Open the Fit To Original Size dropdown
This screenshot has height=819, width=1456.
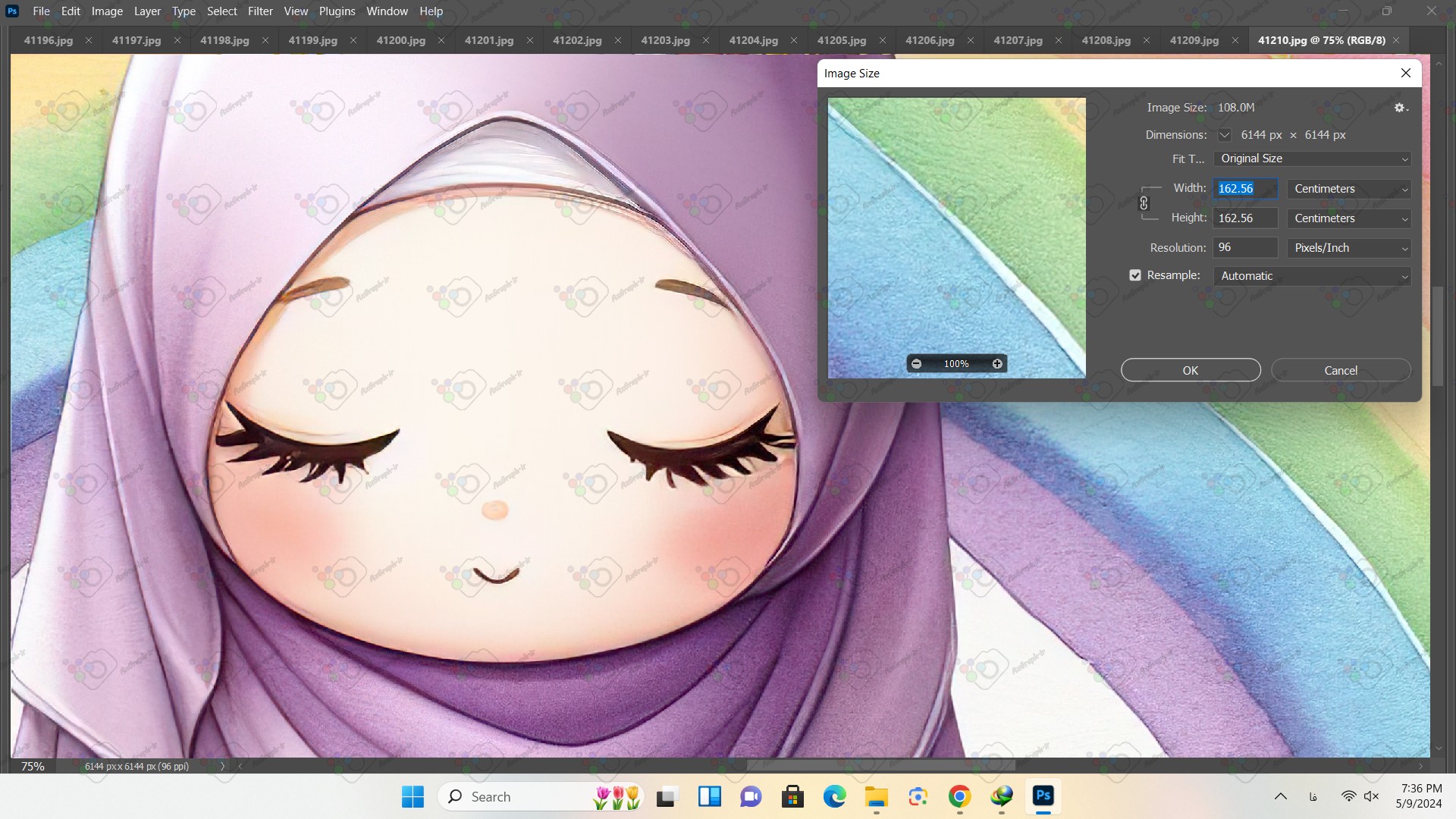pyautogui.click(x=1313, y=158)
